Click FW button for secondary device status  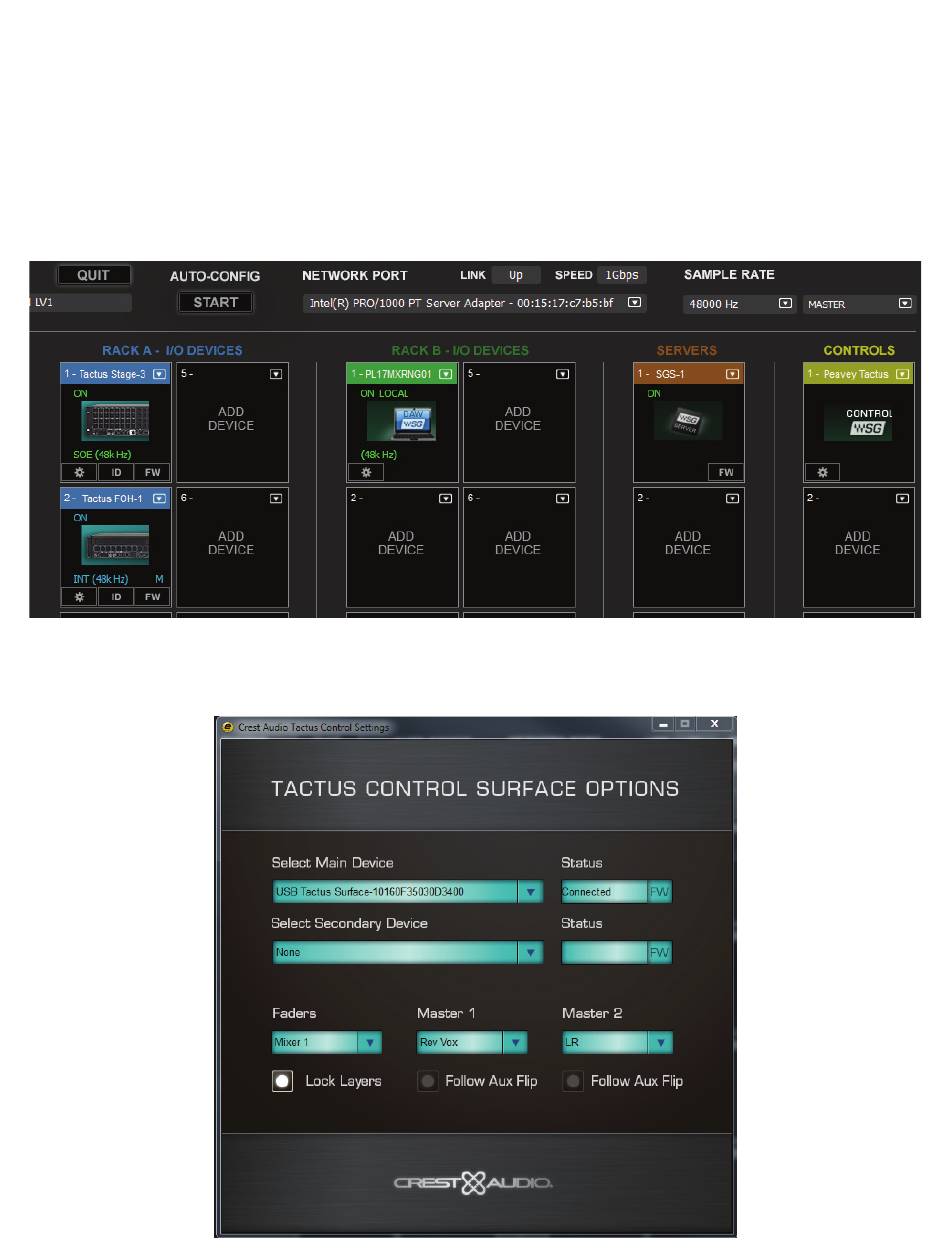coord(659,953)
